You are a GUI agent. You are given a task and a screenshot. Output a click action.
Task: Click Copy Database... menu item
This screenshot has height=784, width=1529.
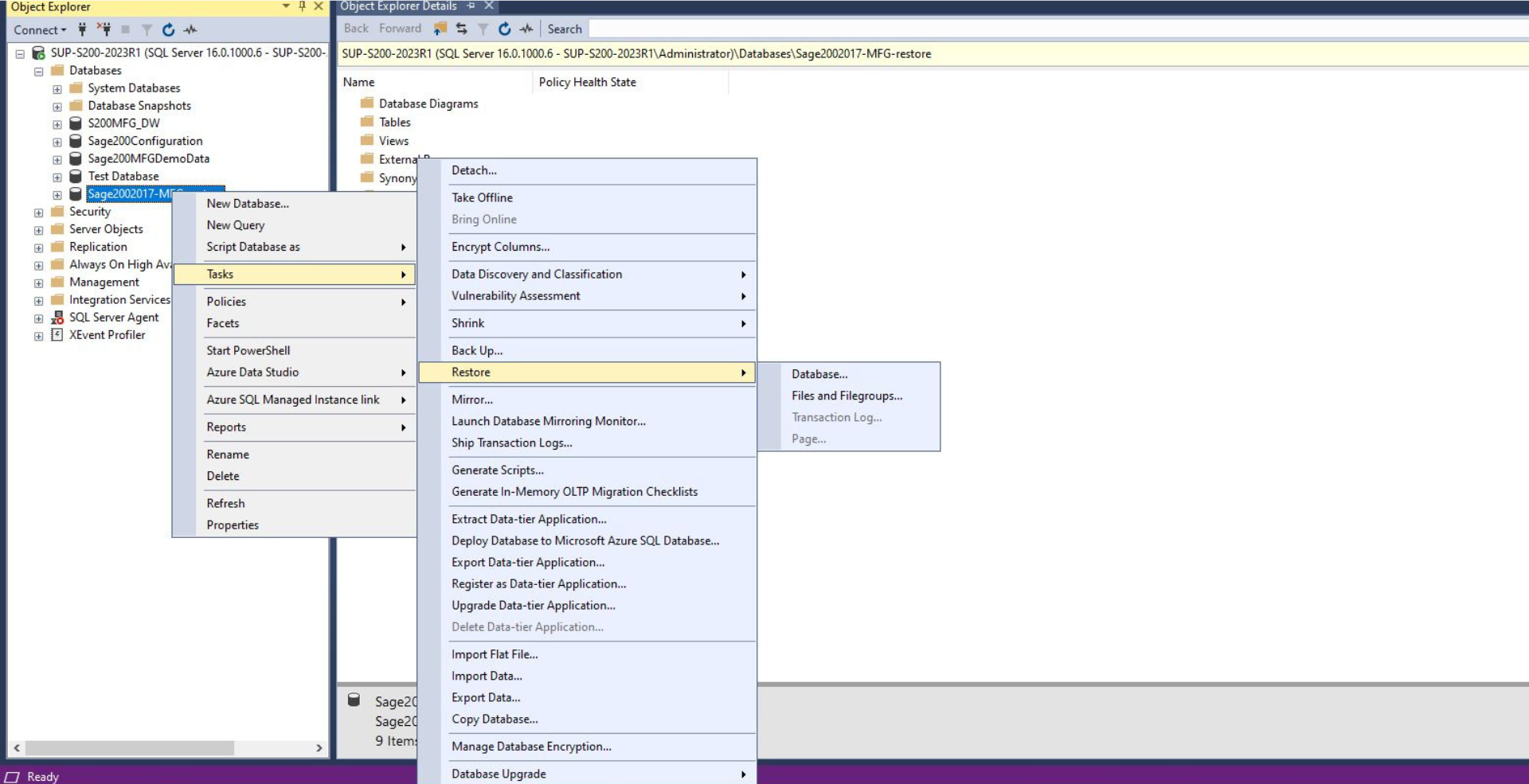(x=587, y=719)
